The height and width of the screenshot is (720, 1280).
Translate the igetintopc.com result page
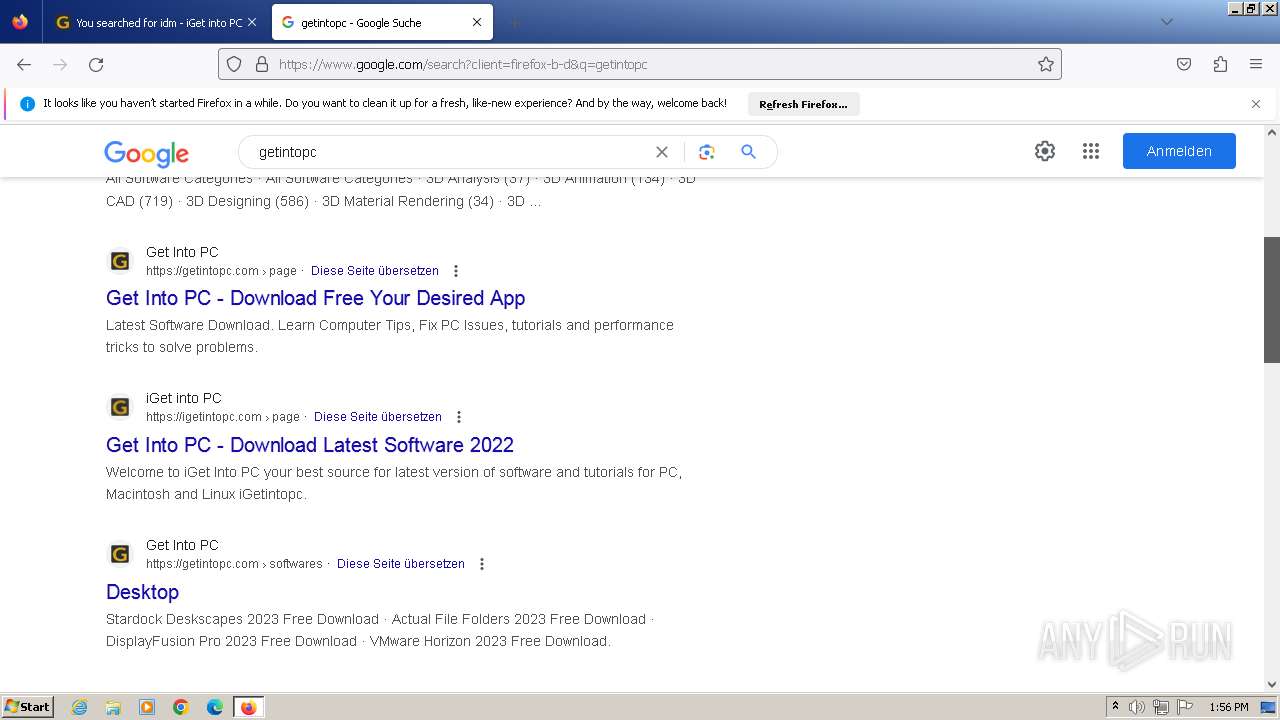click(378, 417)
